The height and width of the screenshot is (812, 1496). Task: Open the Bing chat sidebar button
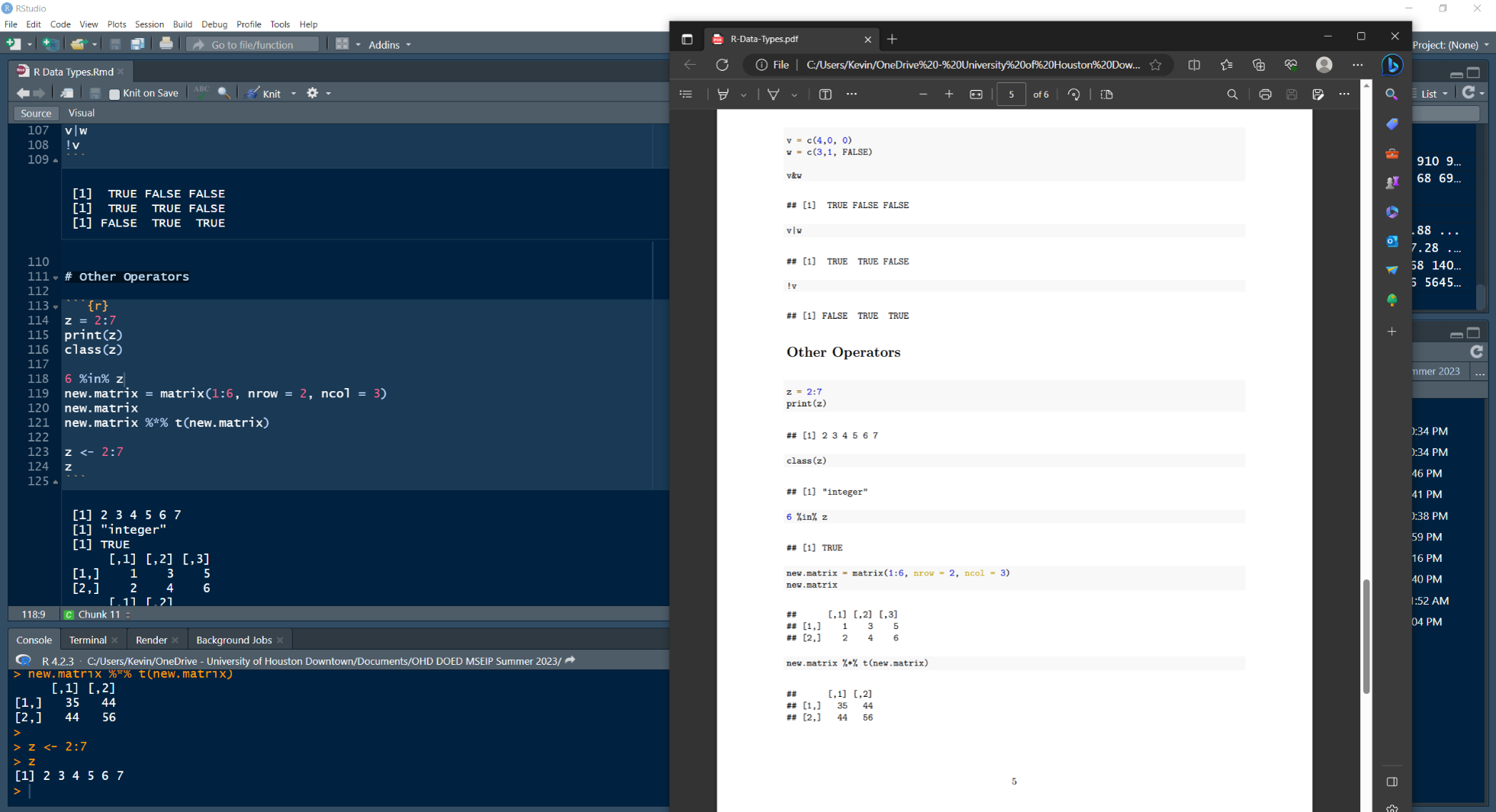(x=1392, y=65)
